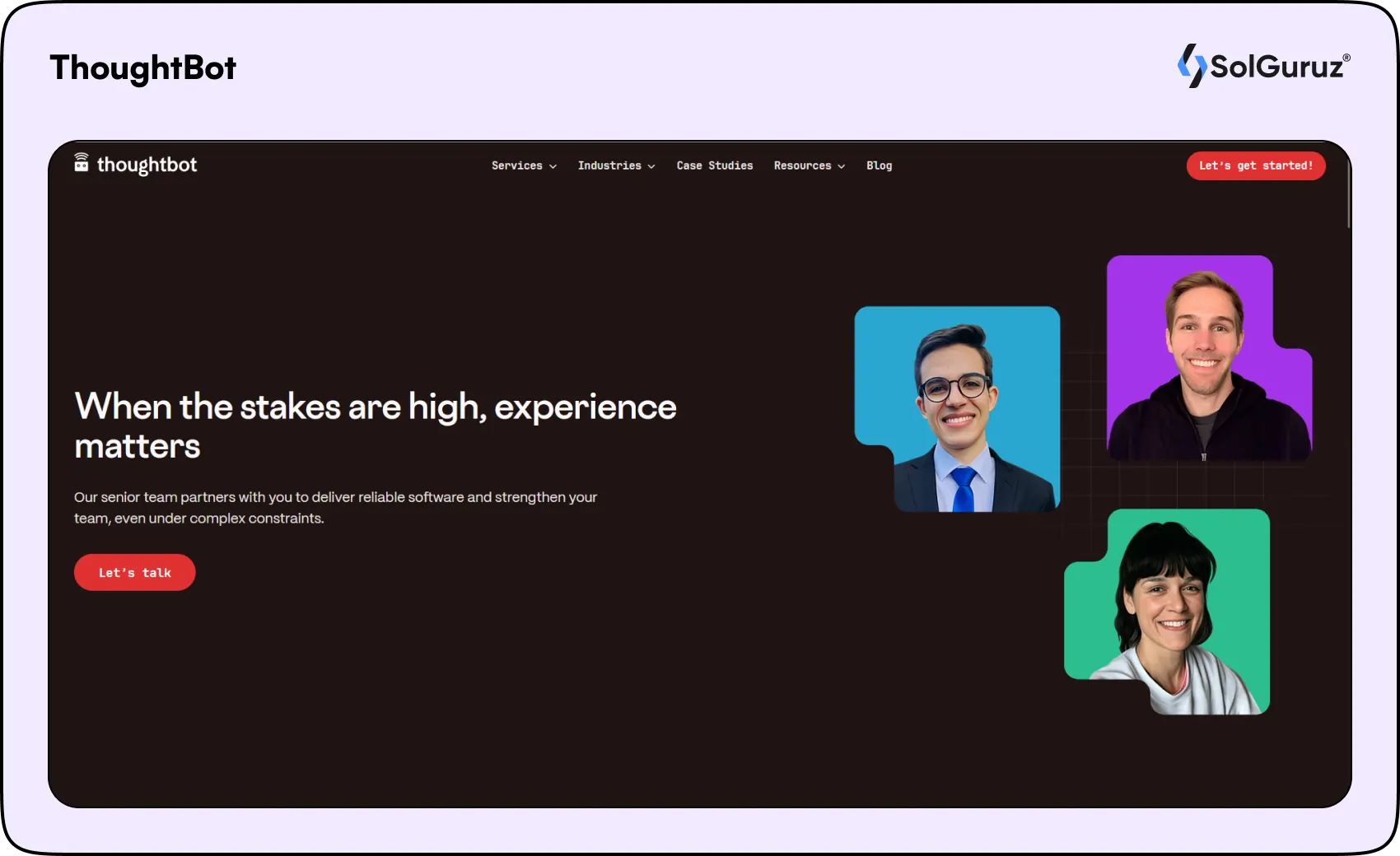Click the Industries chevron arrow
This screenshot has width=1400, height=856.
click(650, 166)
